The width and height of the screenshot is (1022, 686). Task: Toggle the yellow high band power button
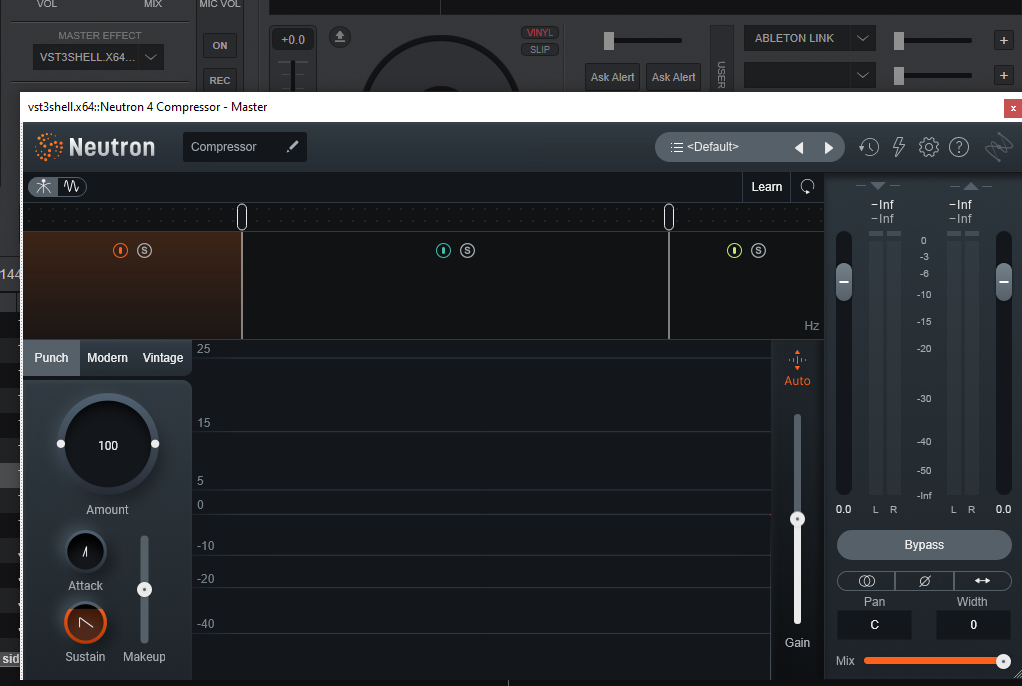point(734,250)
